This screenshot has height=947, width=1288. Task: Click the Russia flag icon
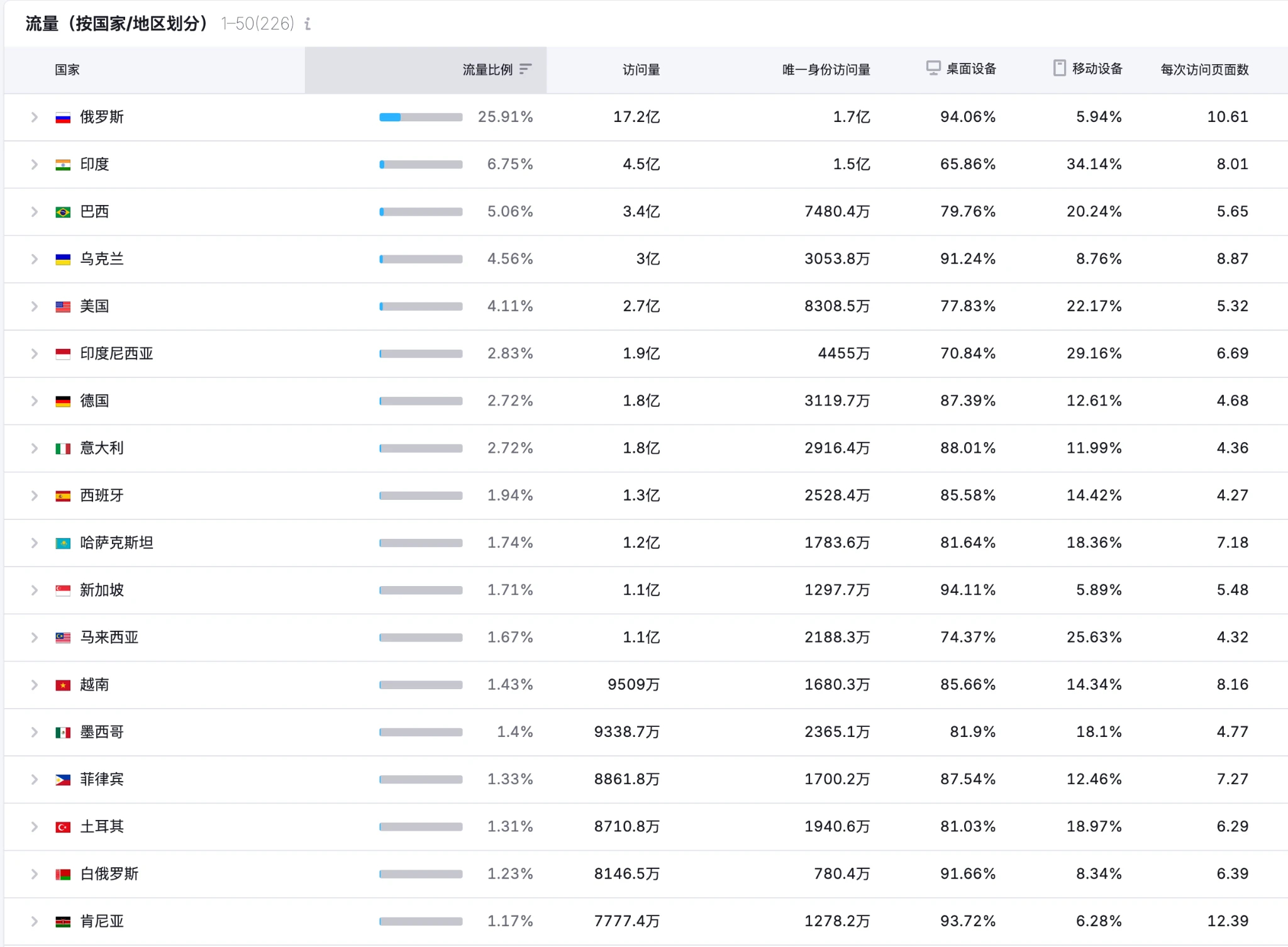(62, 116)
